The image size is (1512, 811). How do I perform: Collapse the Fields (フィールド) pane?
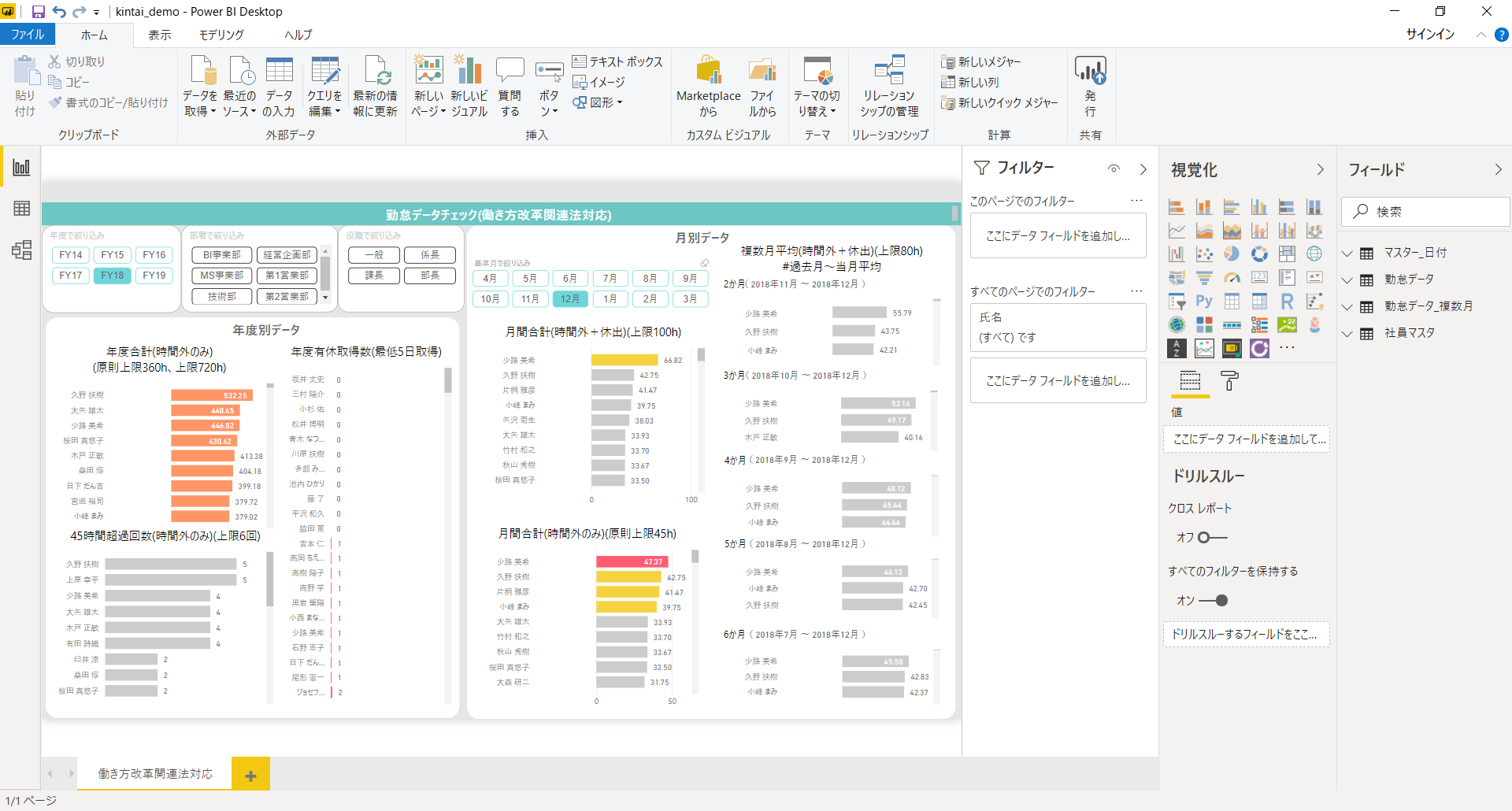(1499, 170)
